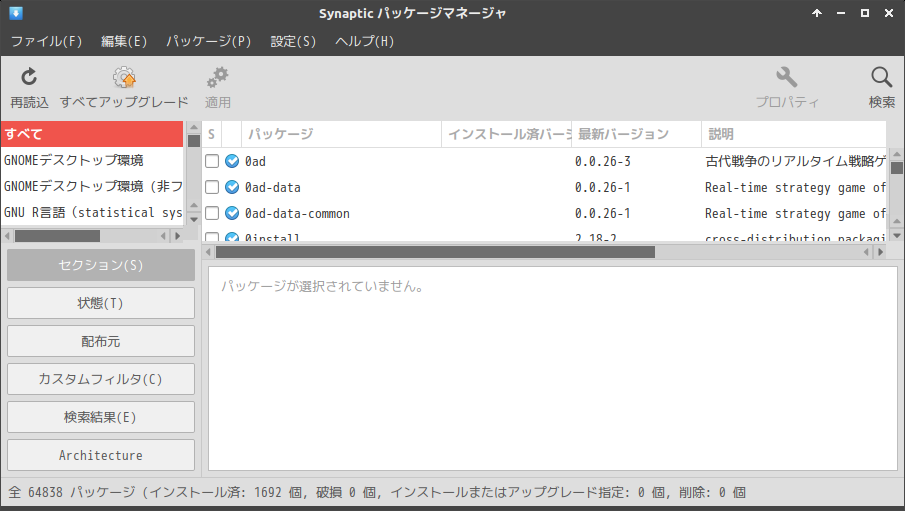Screen dimensions: 905x511
Task: Click the status icon of 0ad package
Action: (x=232, y=161)
